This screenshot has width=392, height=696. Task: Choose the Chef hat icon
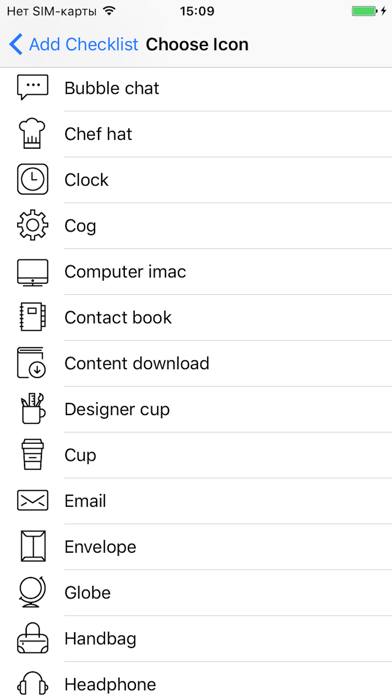[32, 134]
